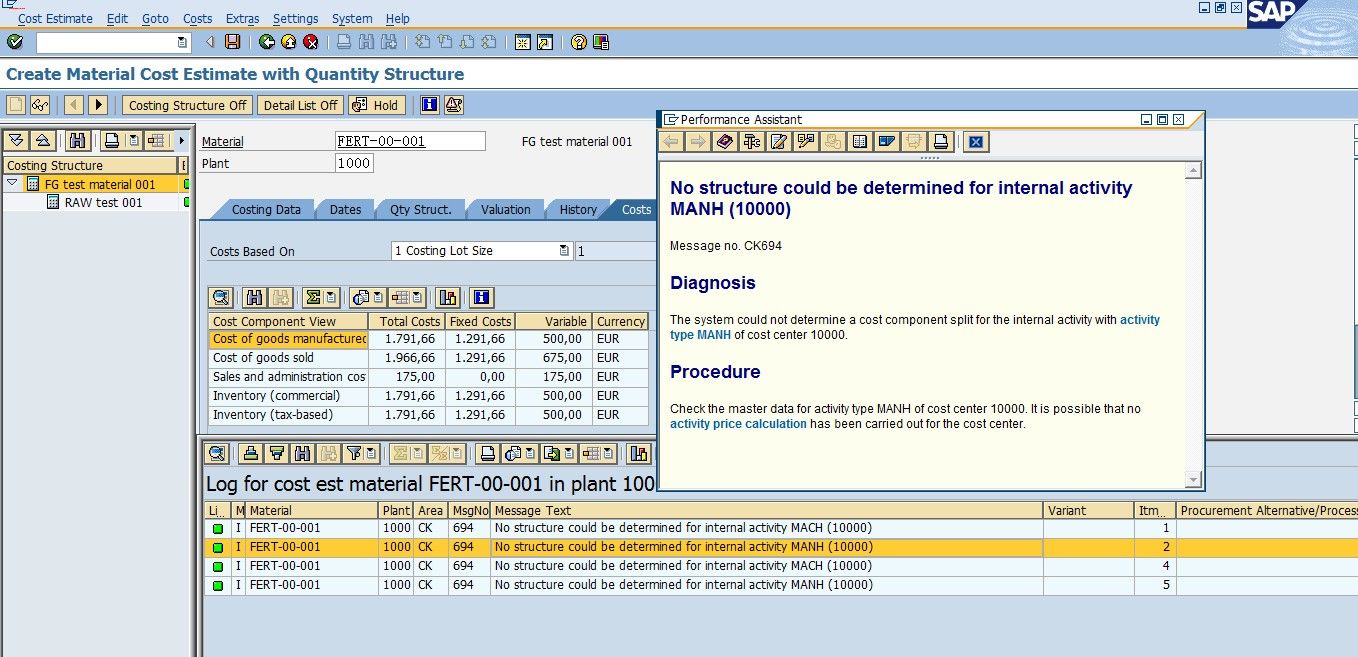
Task: Open the Costs Based On dropdown
Action: 565,251
